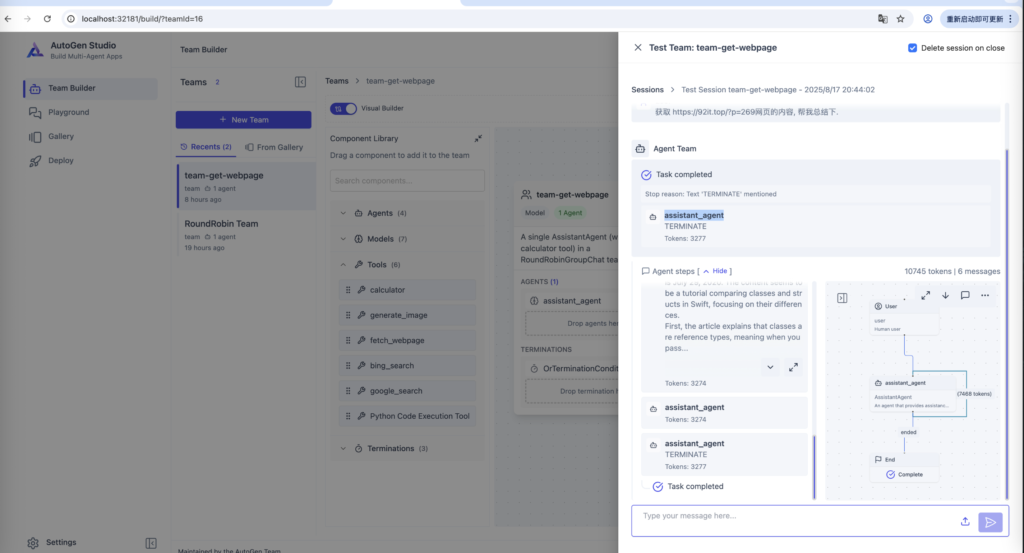Collapse the Teams list panel

(300, 82)
